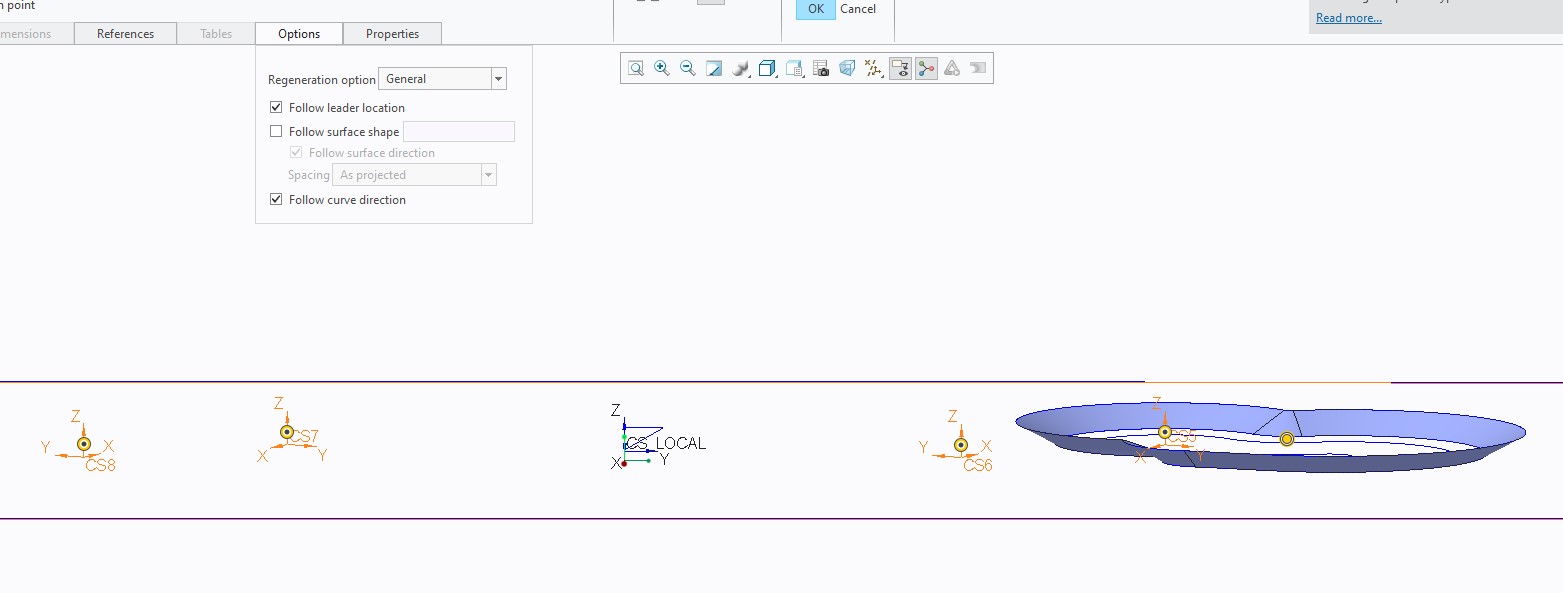Open the Regeneration option dropdown
The image size is (1563, 593).
[x=497, y=78]
